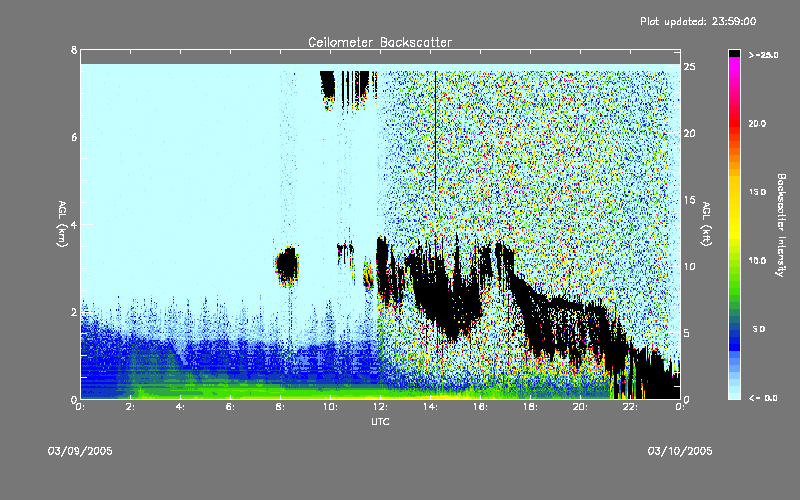Click the "2" tick on the km axis
800x500 pixels.
click(x=74, y=312)
